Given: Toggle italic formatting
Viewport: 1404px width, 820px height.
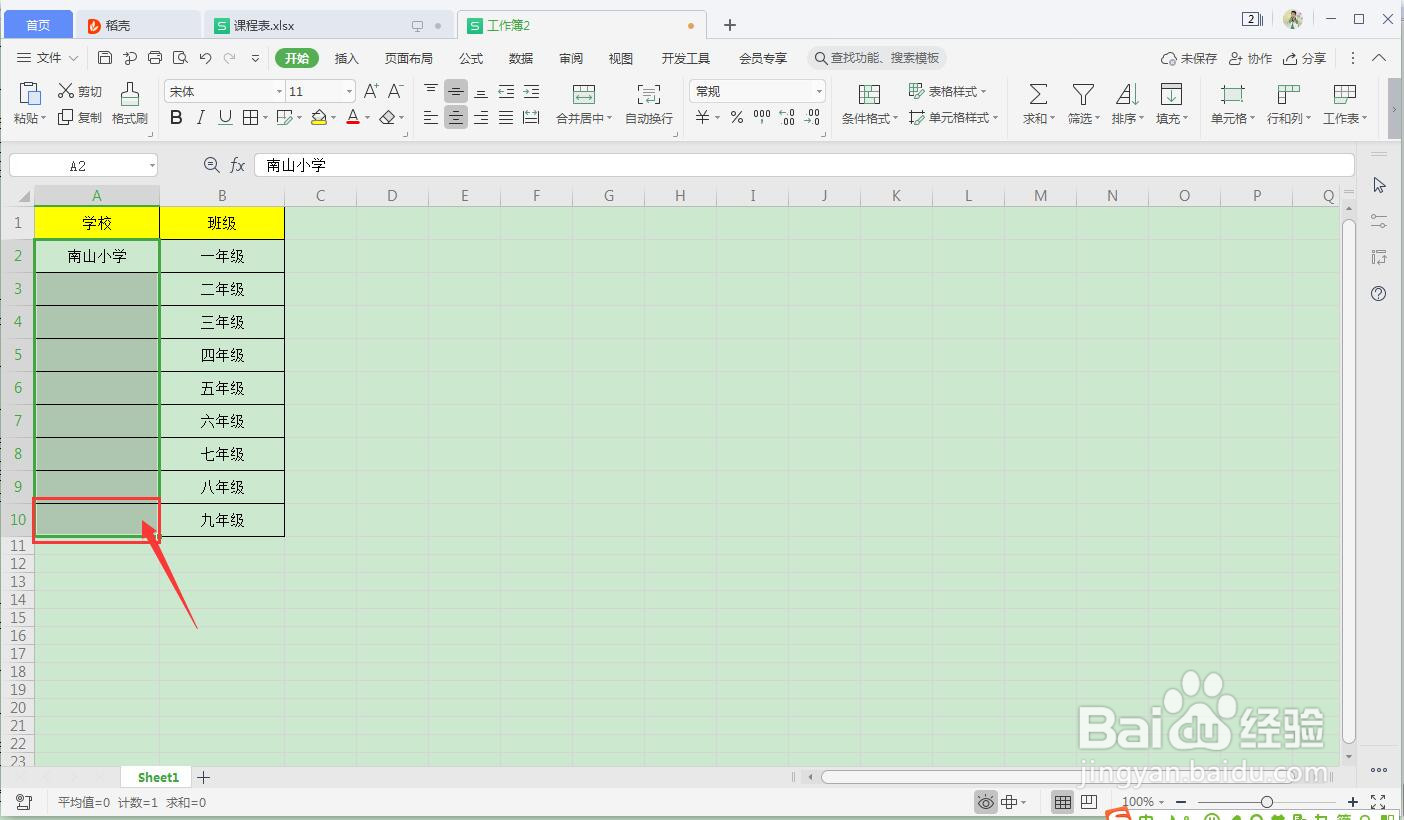Looking at the screenshot, I should (199, 117).
